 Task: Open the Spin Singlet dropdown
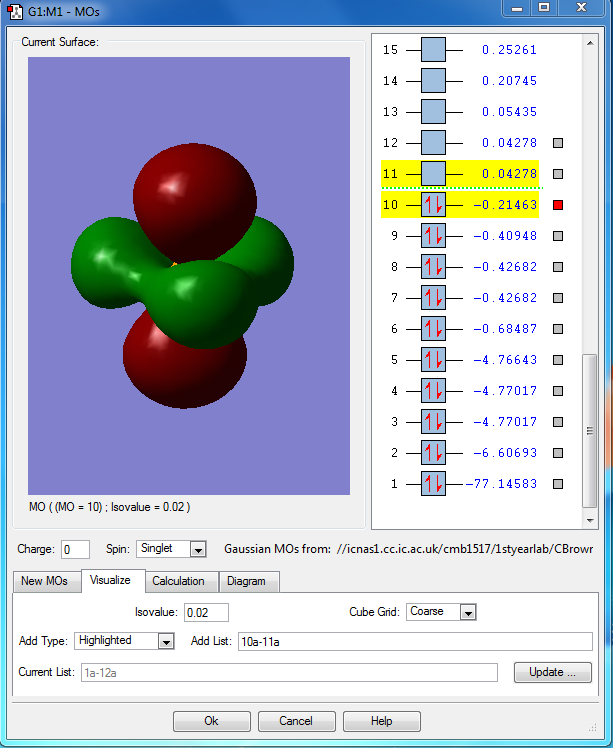click(x=197, y=549)
